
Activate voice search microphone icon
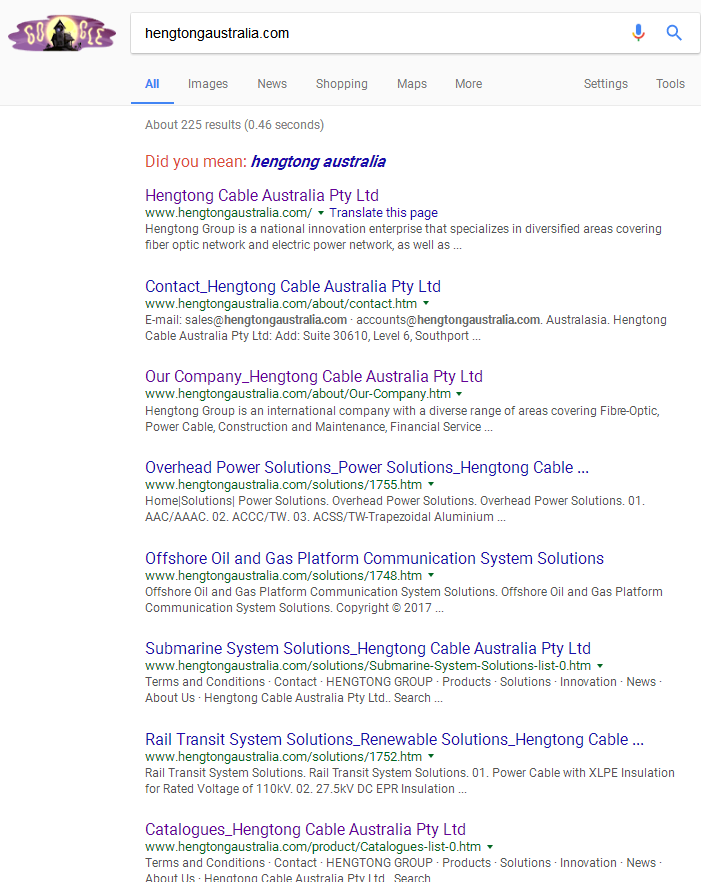(638, 33)
